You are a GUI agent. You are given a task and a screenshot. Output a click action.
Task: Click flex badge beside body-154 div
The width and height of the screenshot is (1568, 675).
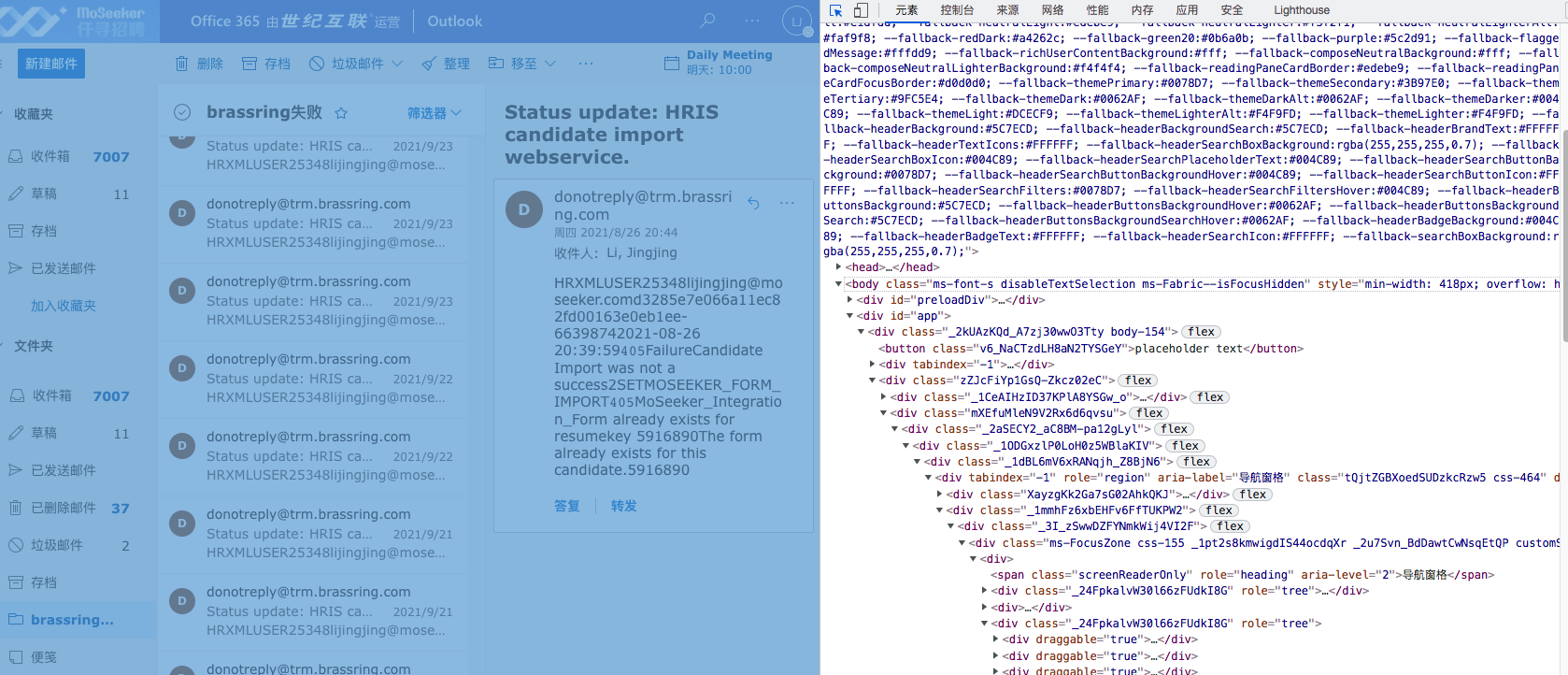click(x=1201, y=332)
